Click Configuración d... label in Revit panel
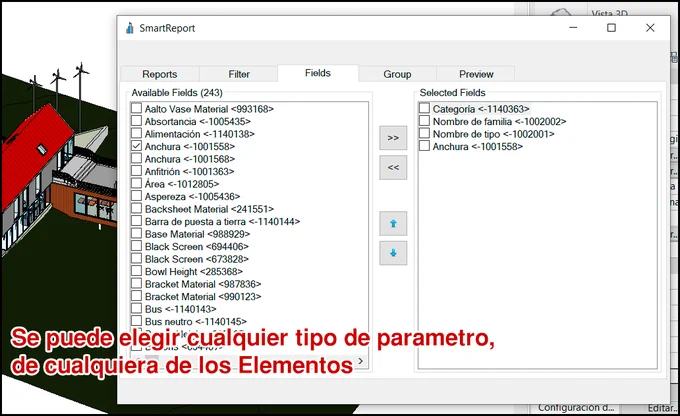 576,408
